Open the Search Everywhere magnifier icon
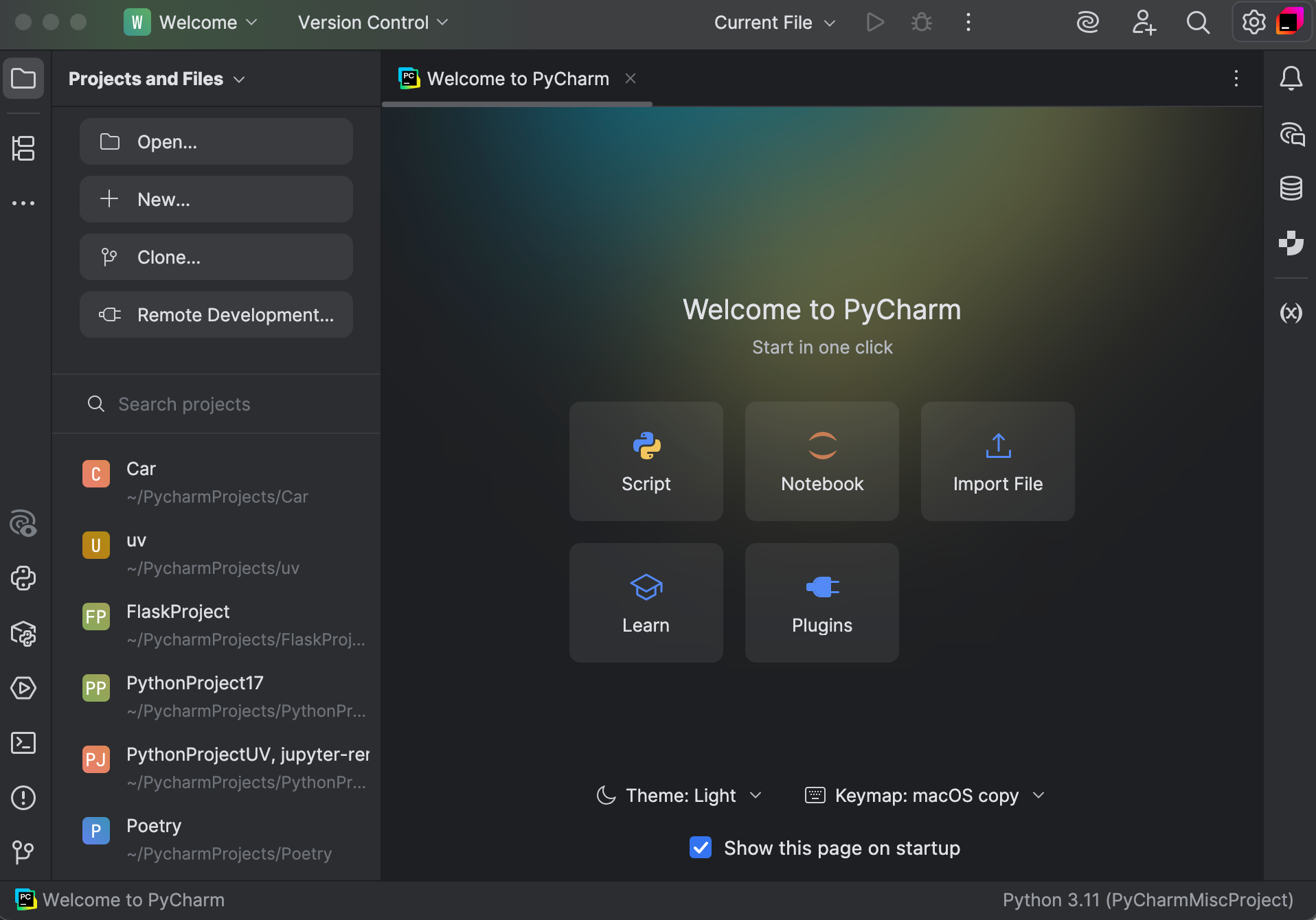 coord(1198,22)
